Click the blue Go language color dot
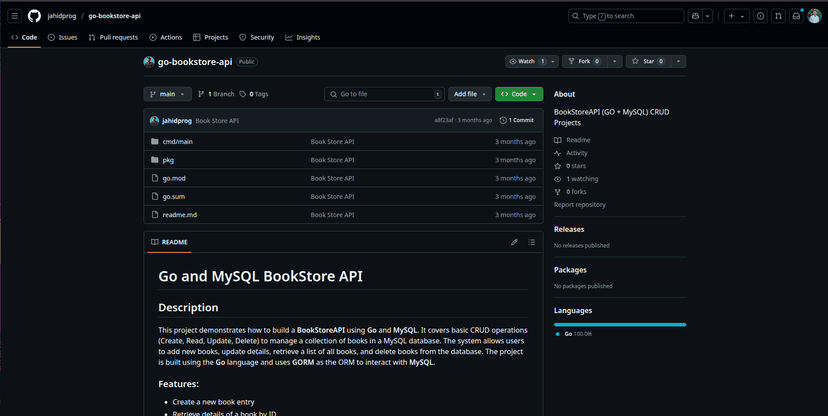This screenshot has height=416, width=828. [x=558, y=334]
